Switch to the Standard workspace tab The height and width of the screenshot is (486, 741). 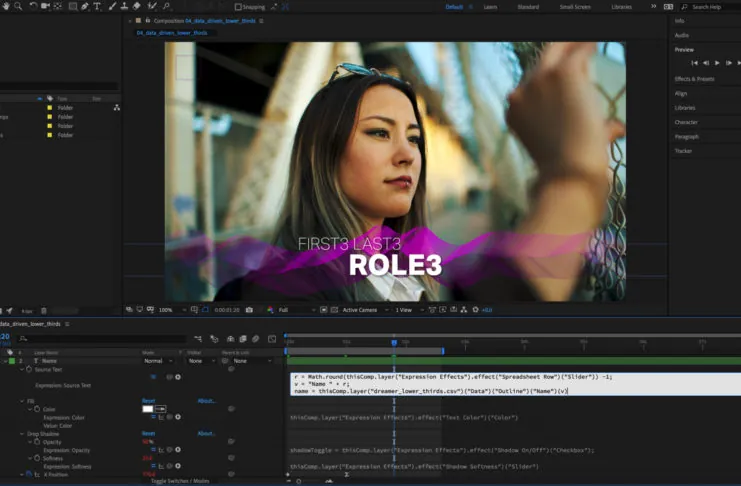pyautogui.click(x=527, y=6)
